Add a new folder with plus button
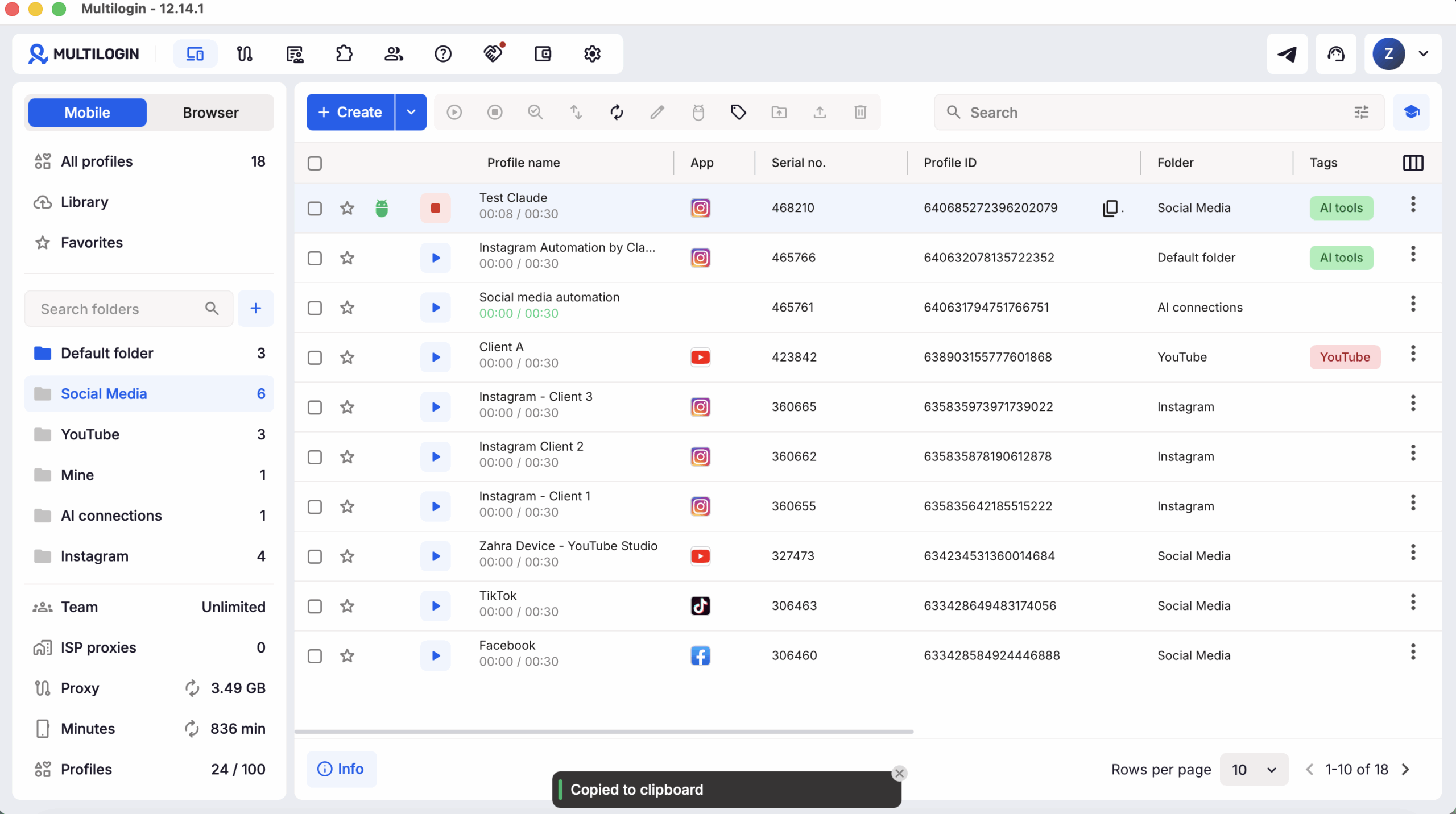The width and height of the screenshot is (1456, 814). (x=256, y=308)
